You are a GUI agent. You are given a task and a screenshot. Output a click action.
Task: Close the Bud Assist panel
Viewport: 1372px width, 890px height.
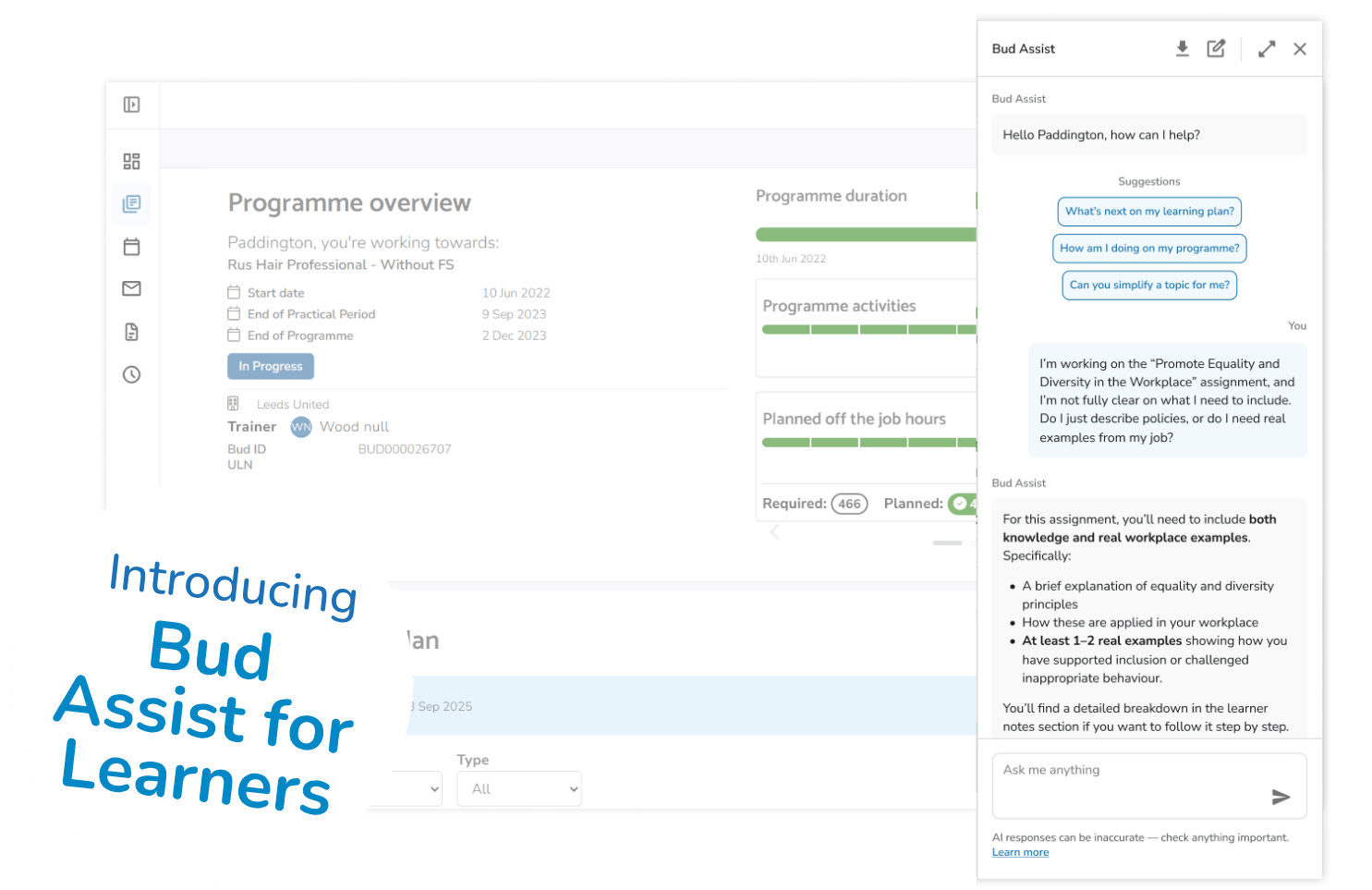click(1300, 49)
